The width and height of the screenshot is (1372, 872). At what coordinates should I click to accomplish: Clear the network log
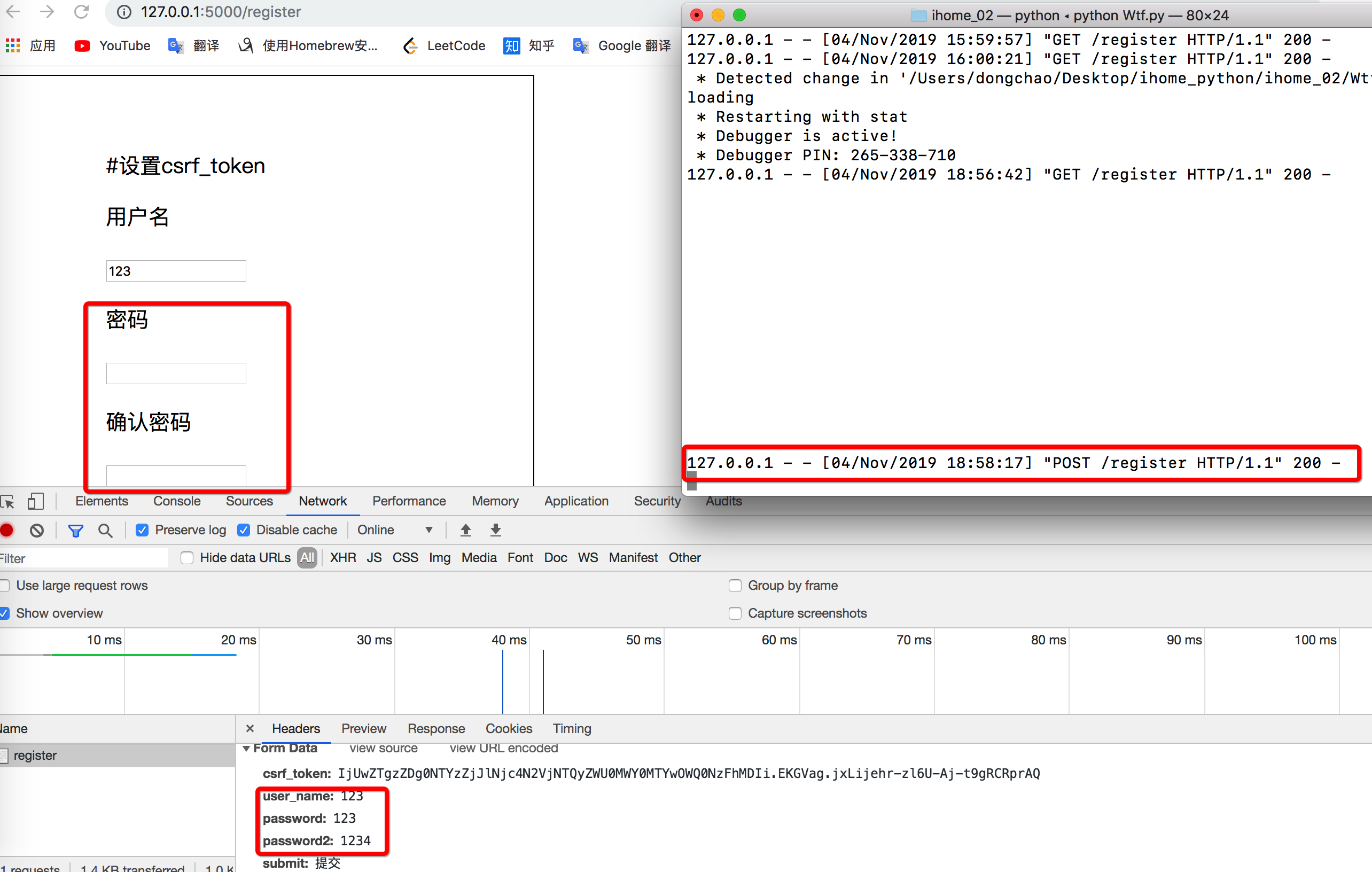(36, 531)
